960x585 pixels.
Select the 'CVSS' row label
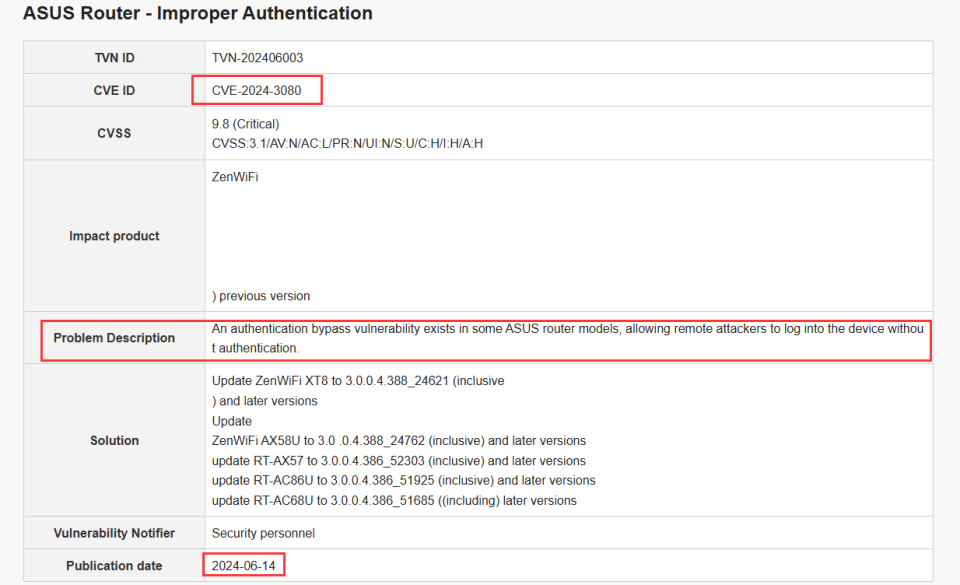pos(114,133)
